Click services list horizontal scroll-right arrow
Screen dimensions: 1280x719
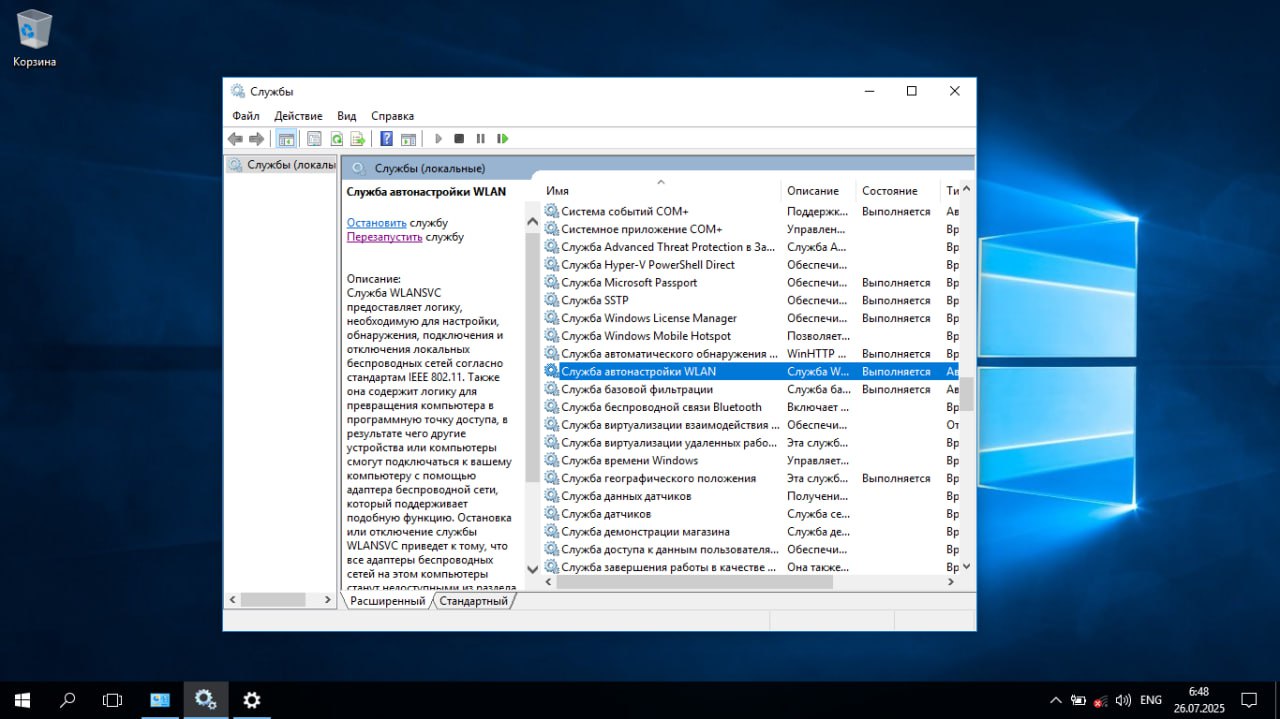click(952, 582)
